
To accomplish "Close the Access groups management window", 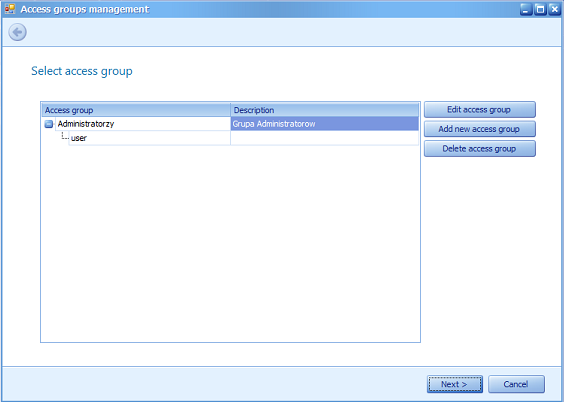I will click(x=555, y=9).
